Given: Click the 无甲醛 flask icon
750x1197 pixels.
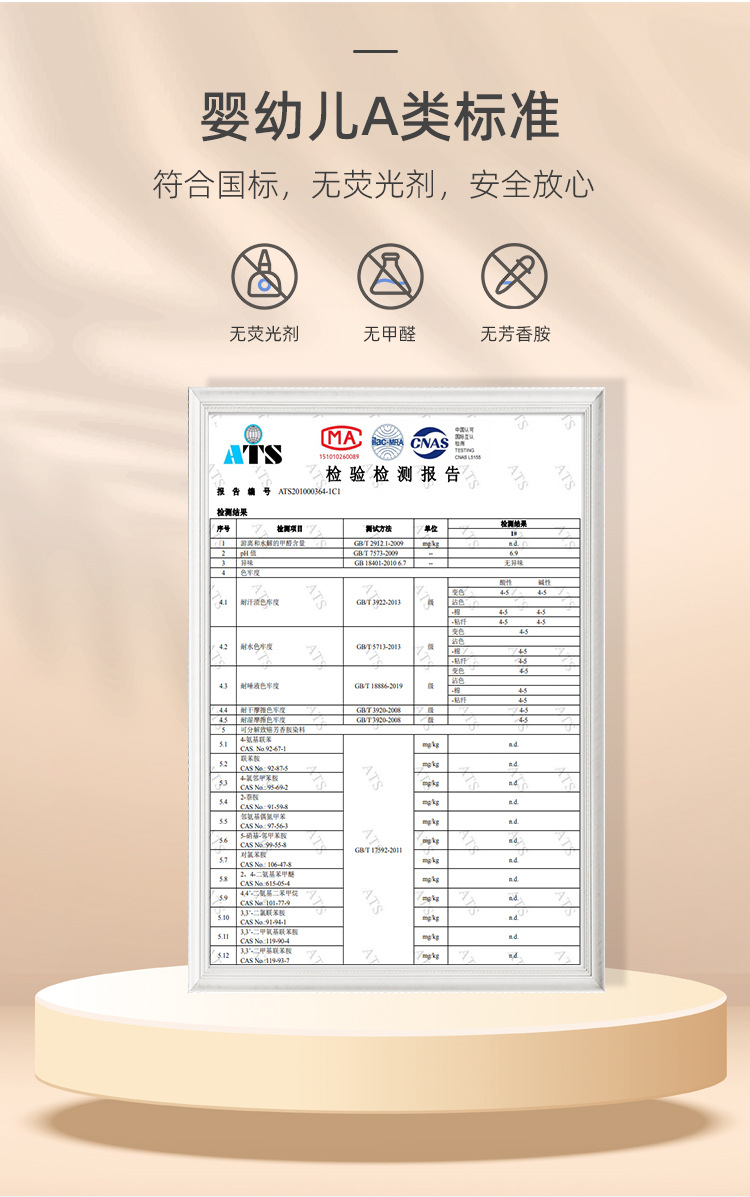Looking at the screenshot, I should [390, 276].
